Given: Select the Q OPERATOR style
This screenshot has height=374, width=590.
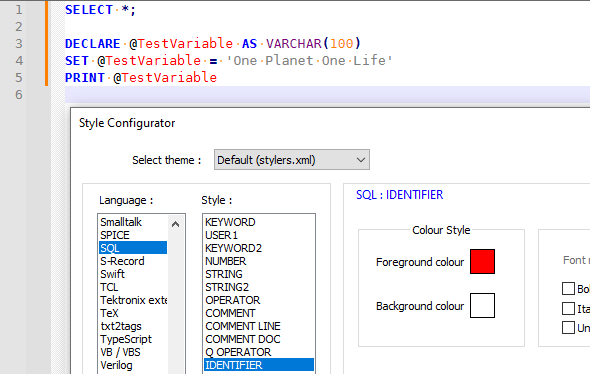Looking at the screenshot, I should tap(259, 352).
